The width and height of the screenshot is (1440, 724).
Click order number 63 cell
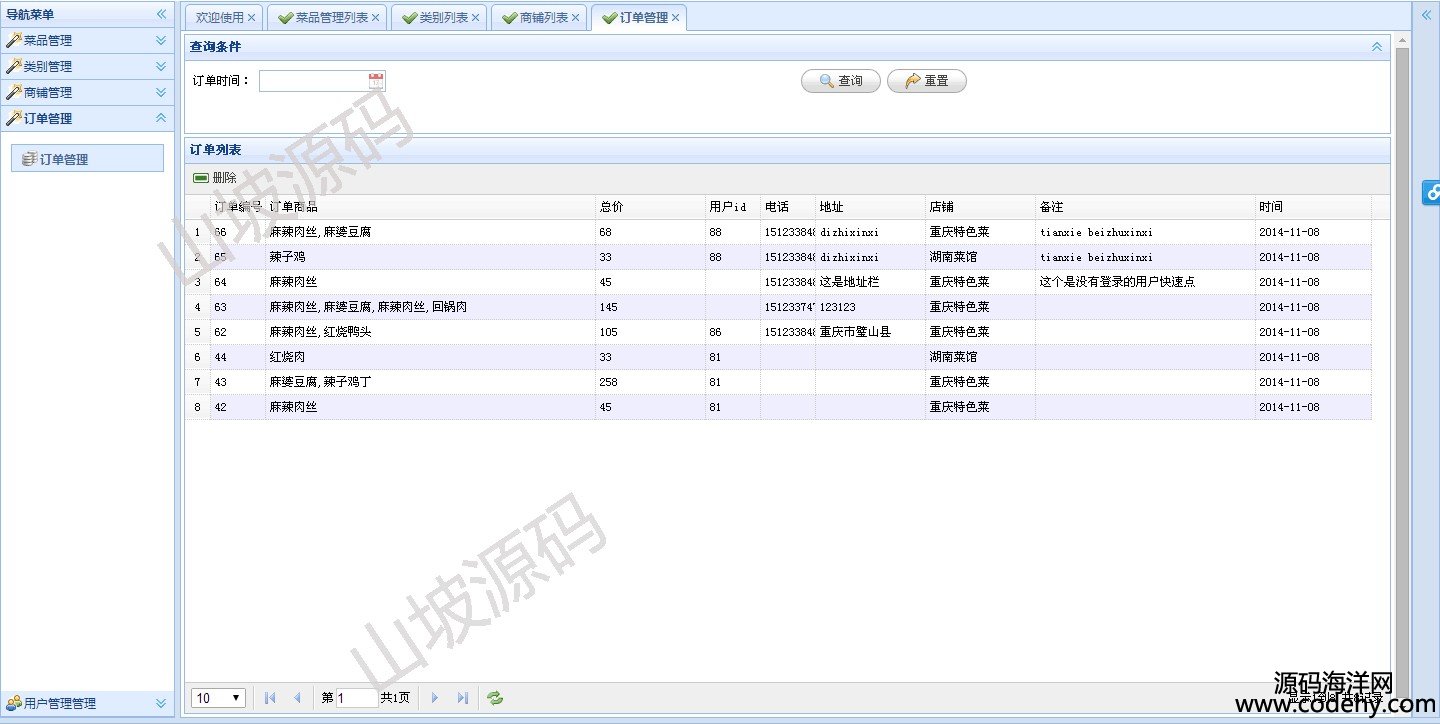click(x=238, y=307)
